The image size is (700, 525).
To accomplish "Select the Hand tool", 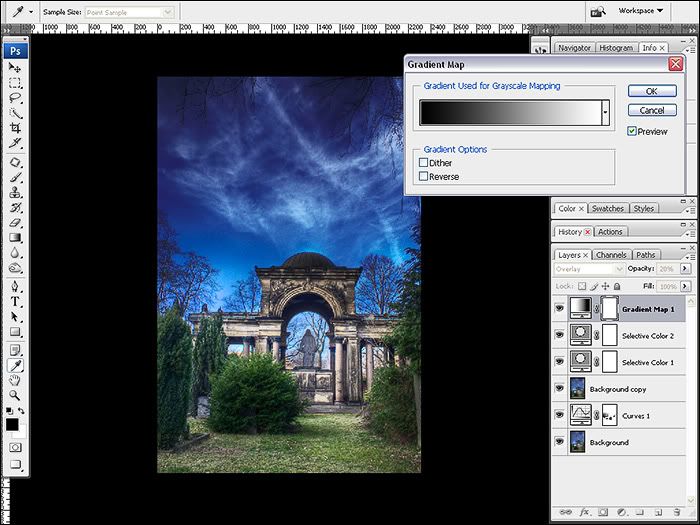I will (15, 380).
